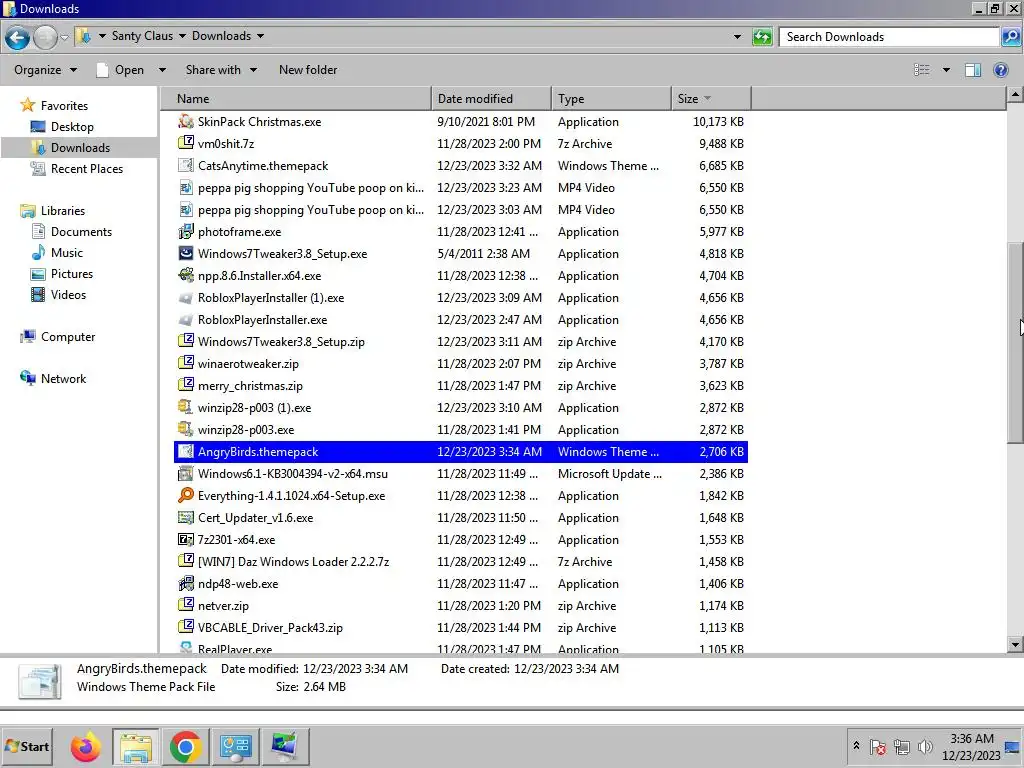Show hidden tray icons arrow
The height and width of the screenshot is (768, 1024).
(856, 746)
